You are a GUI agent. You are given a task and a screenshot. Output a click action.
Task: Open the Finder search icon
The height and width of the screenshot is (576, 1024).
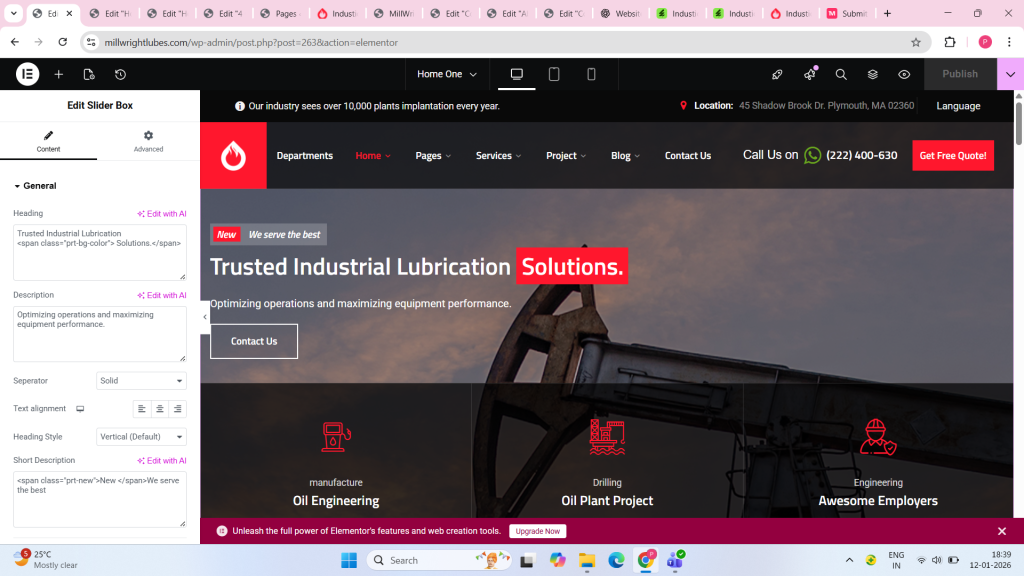(841, 74)
